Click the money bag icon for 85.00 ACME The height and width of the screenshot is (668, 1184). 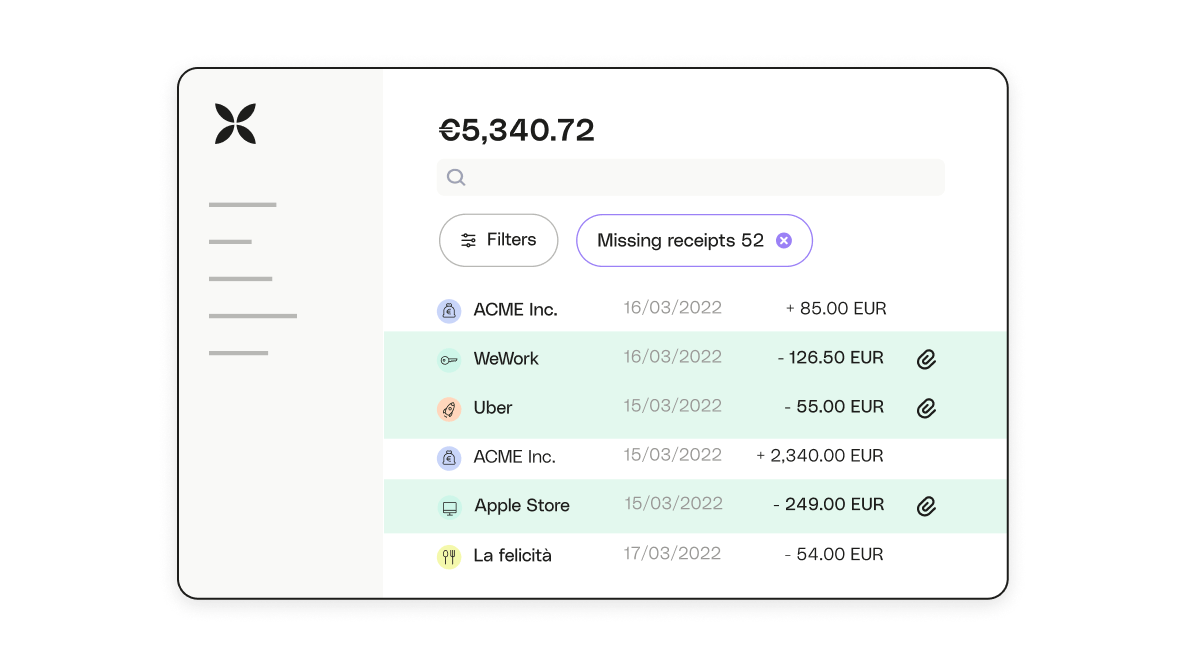[x=449, y=311]
